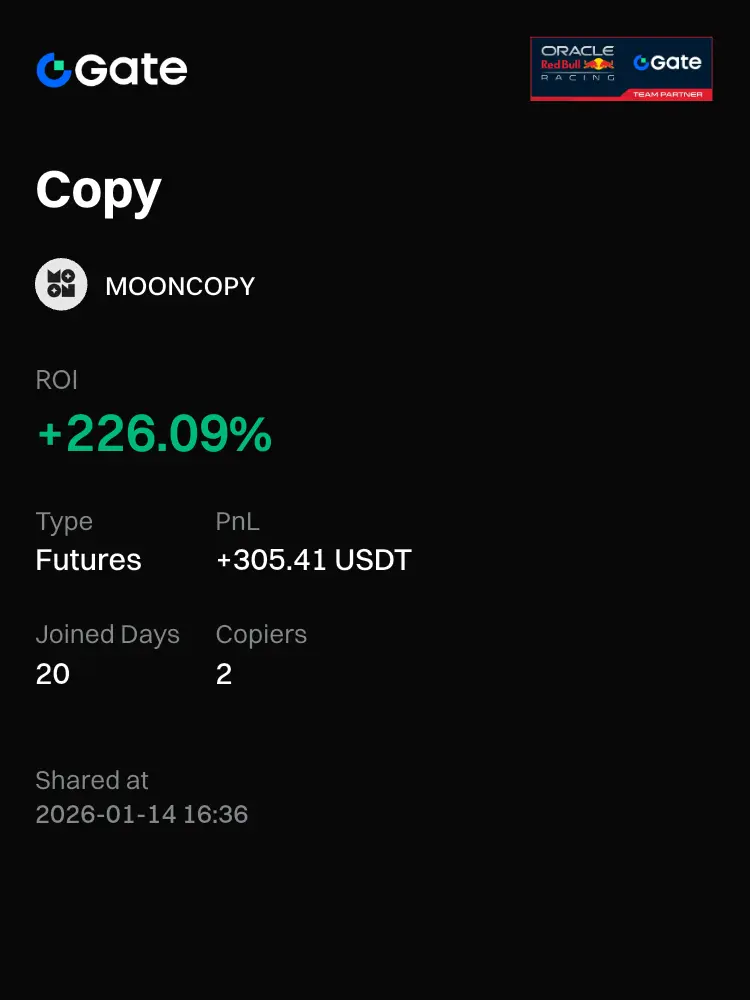Click the +305.41 USDT PnL value
Viewport: 750px width, 1000px height.
[314, 560]
